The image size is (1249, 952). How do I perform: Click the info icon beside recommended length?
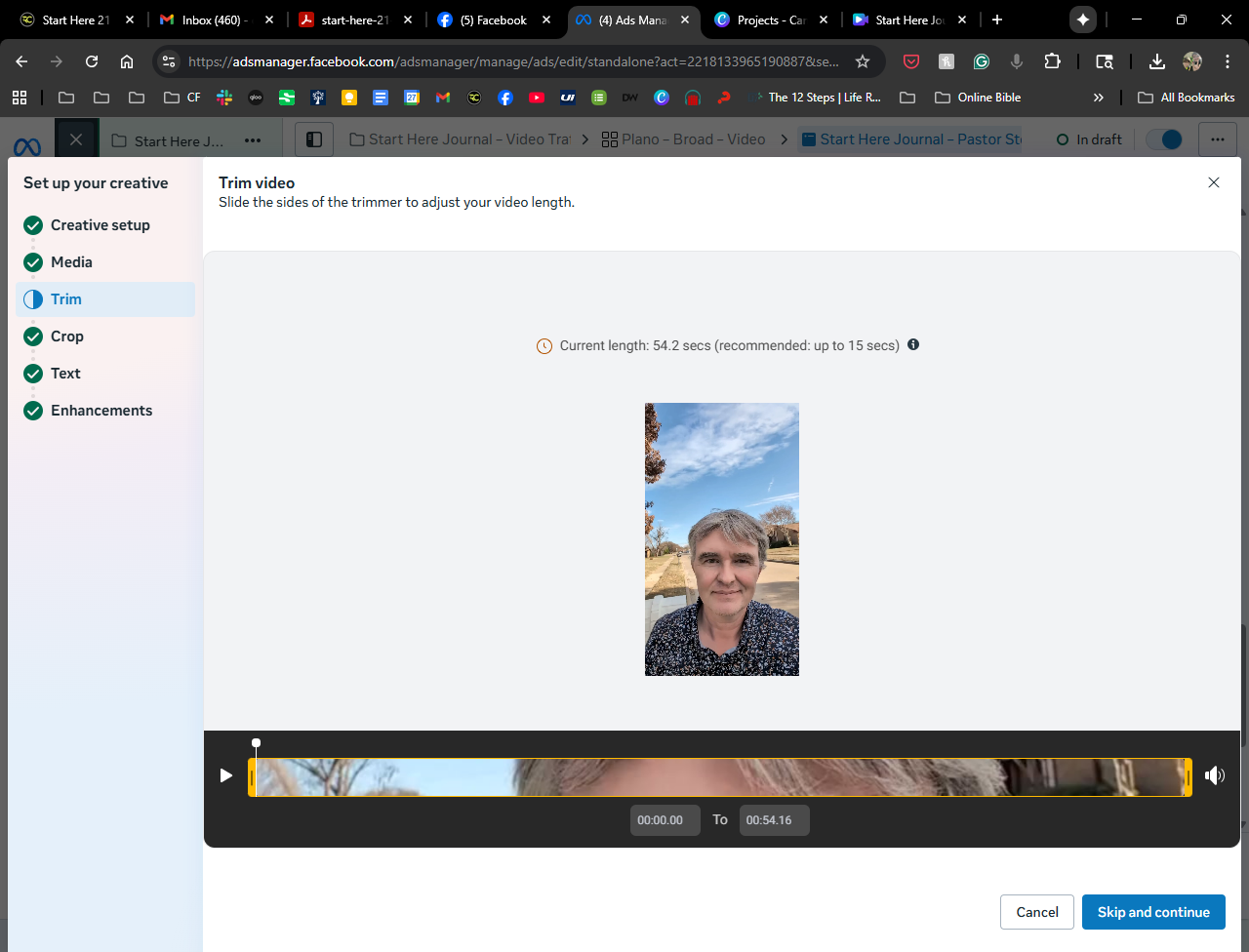pos(913,344)
